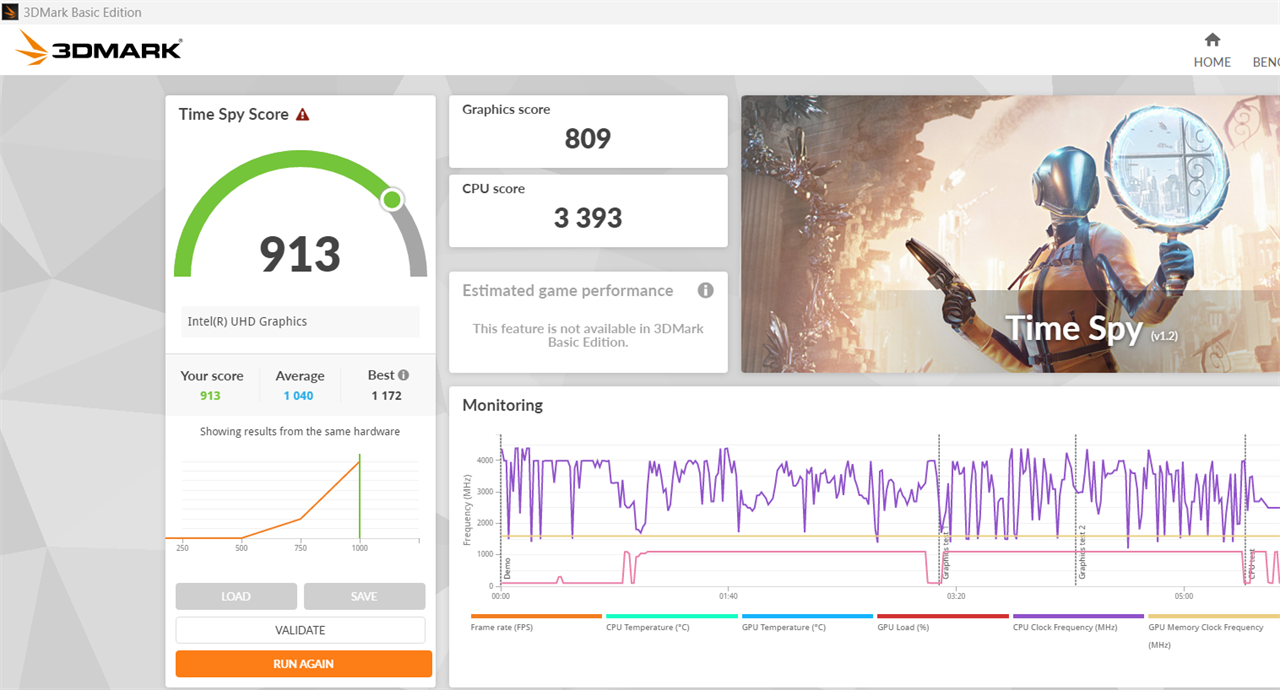
Task: Click the Graphics test 2 chart marker
Action: click(1082, 552)
